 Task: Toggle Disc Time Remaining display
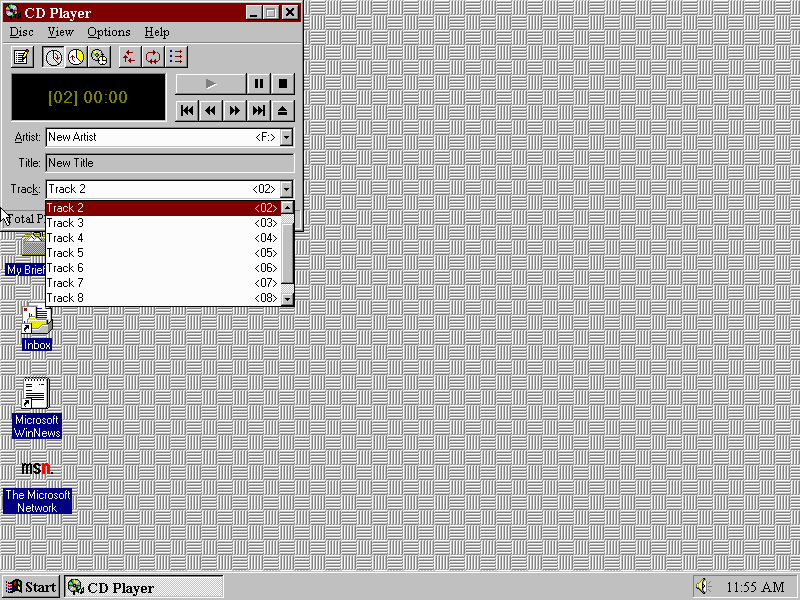pyautogui.click(x=99, y=57)
